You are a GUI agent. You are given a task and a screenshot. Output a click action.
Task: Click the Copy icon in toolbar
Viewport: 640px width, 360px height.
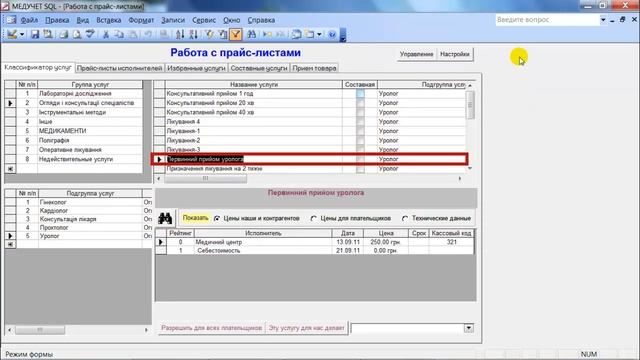point(119,35)
